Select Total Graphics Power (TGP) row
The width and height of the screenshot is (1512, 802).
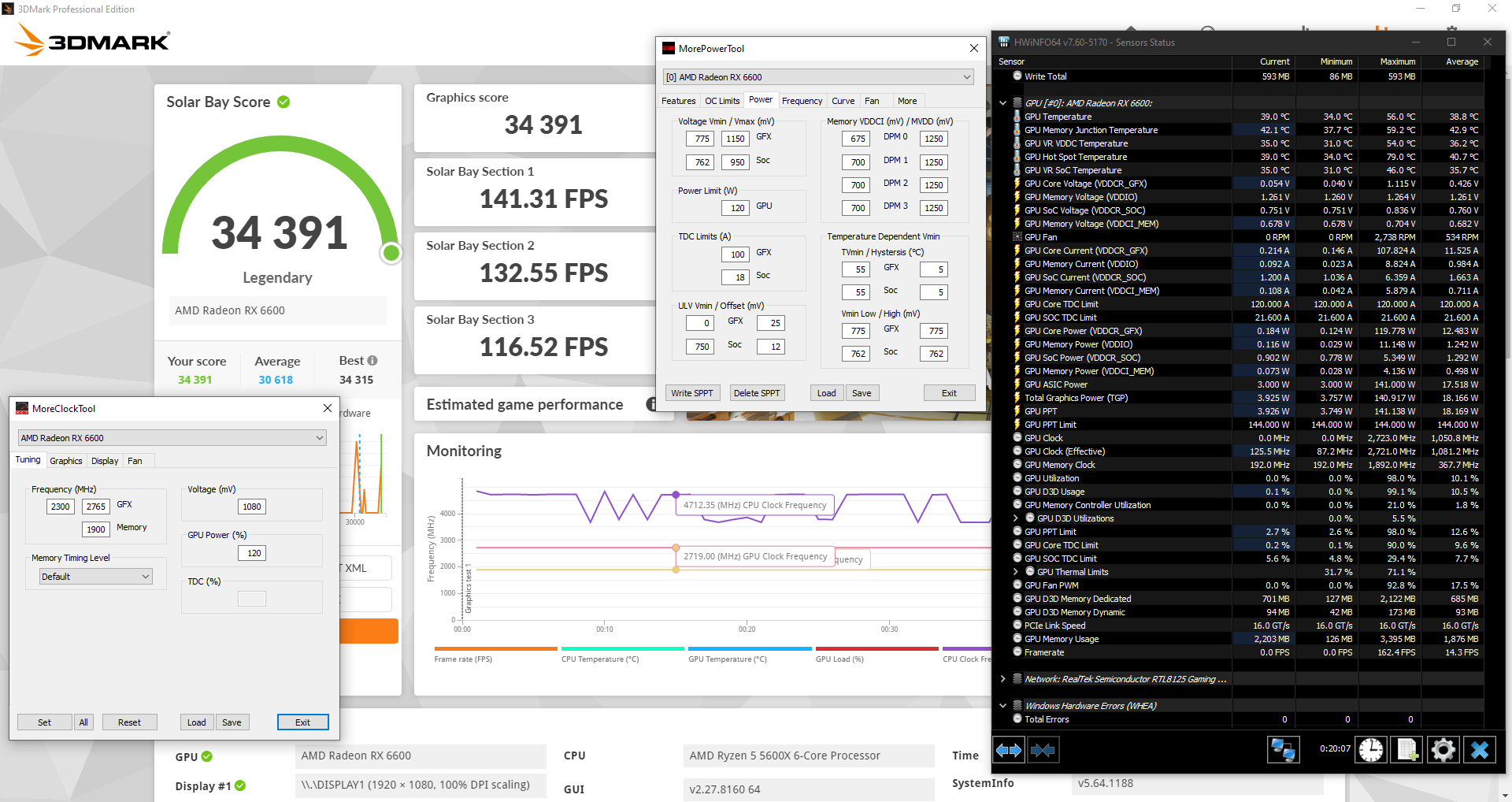coord(1246,398)
